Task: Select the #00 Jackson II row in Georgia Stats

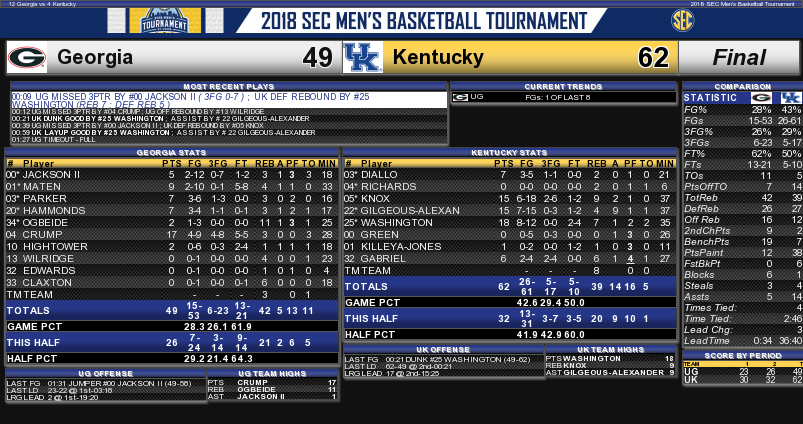Action: coord(172,175)
